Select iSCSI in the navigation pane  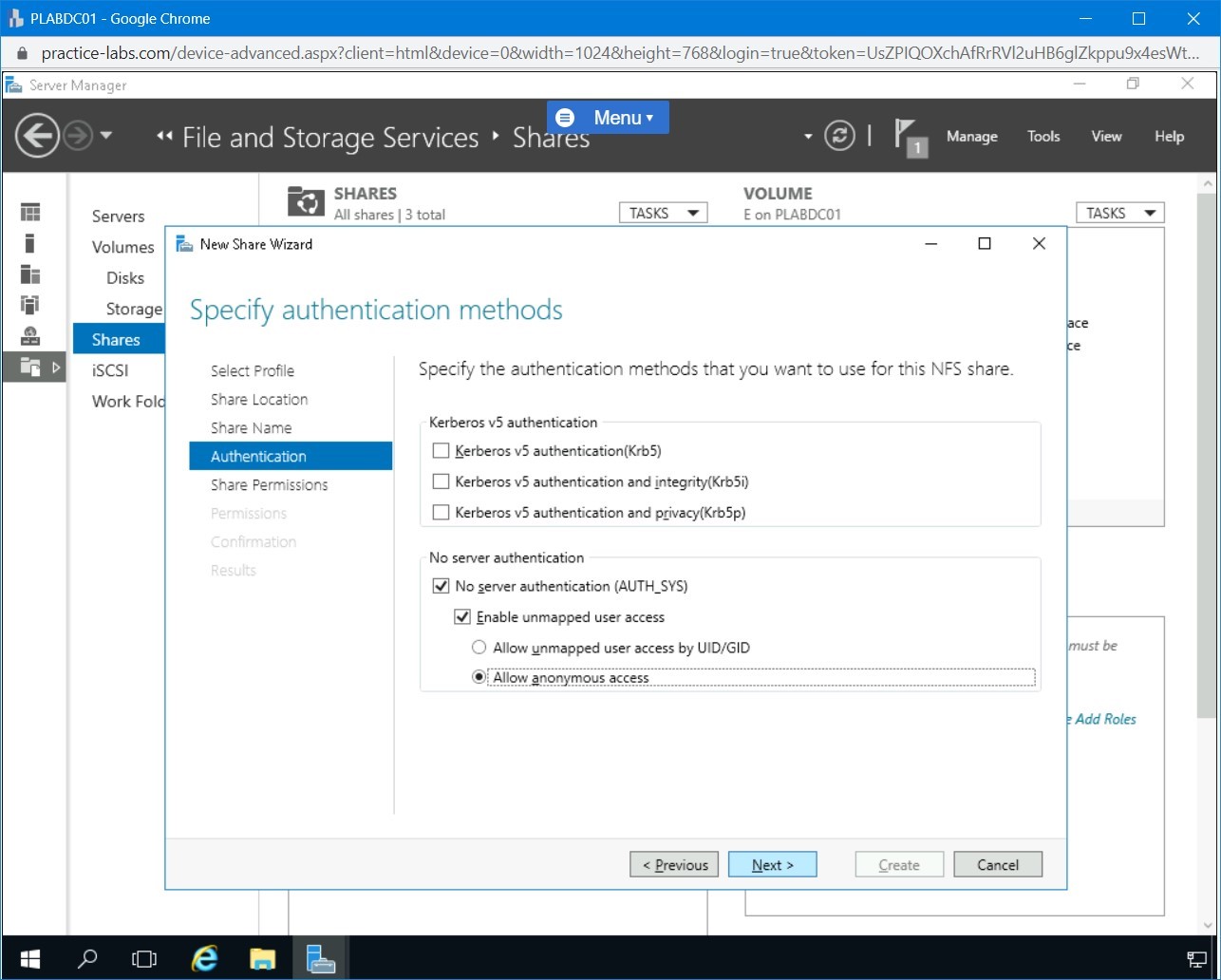(110, 370)
